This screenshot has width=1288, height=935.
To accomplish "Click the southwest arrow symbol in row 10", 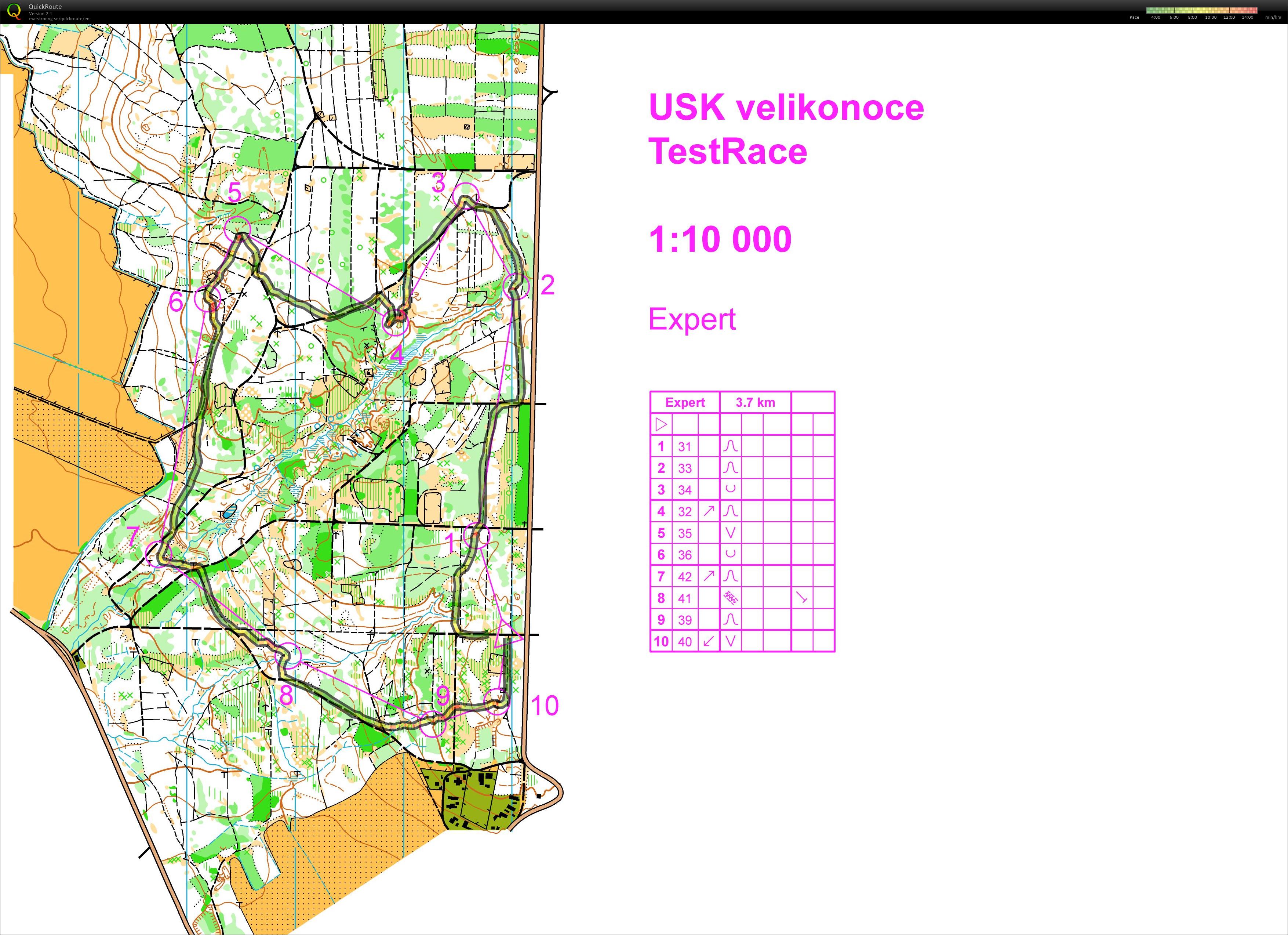I will tap(709, 641).
